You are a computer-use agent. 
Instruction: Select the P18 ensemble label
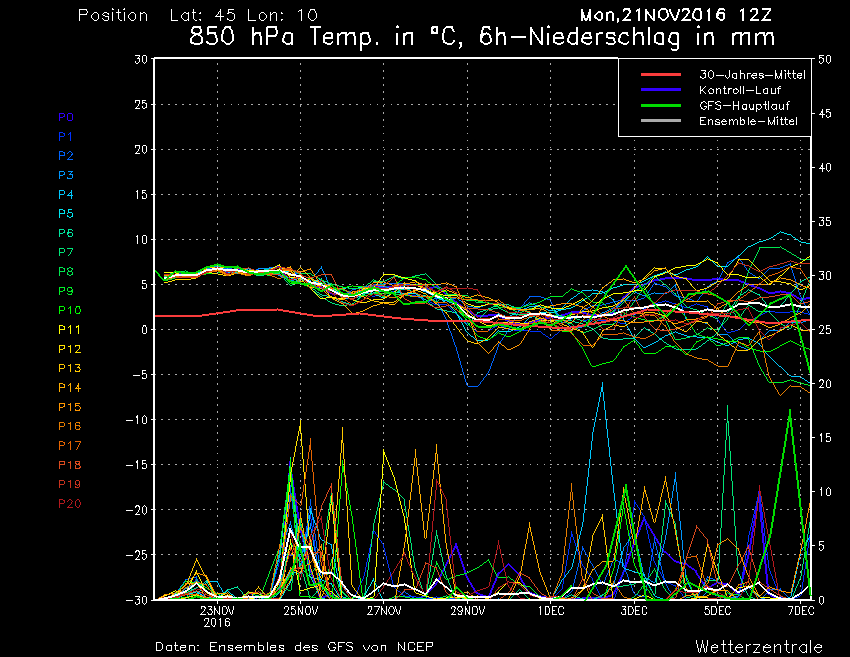[x=69, y=465]
